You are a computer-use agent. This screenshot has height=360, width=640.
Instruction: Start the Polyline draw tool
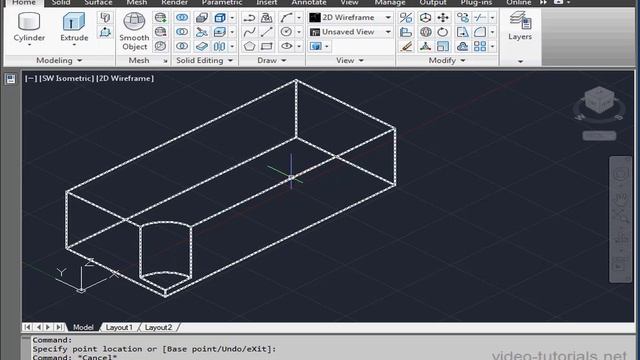pyautogui.click(x=249, y=18)
